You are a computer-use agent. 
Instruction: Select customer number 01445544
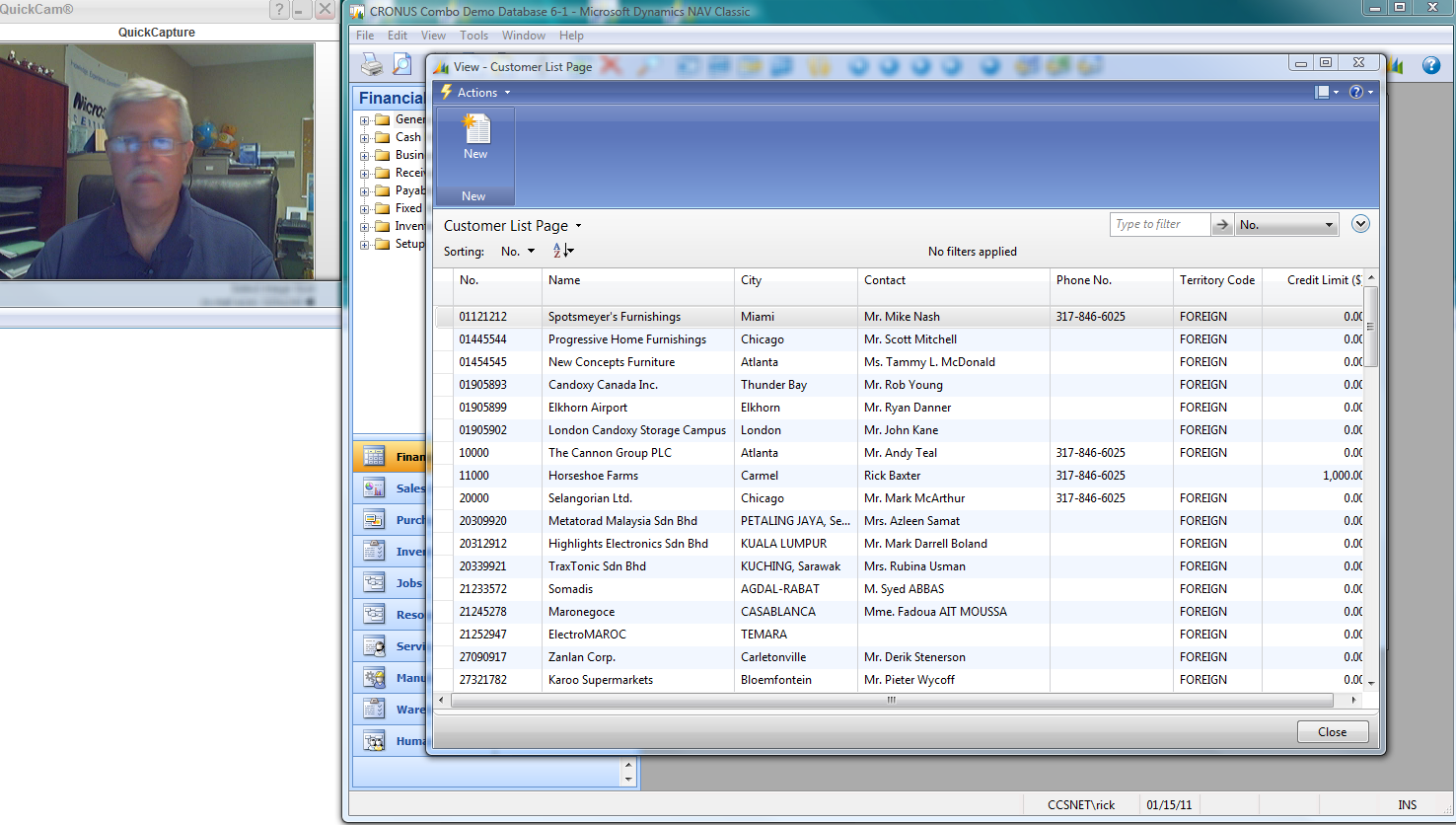[482, 339]
